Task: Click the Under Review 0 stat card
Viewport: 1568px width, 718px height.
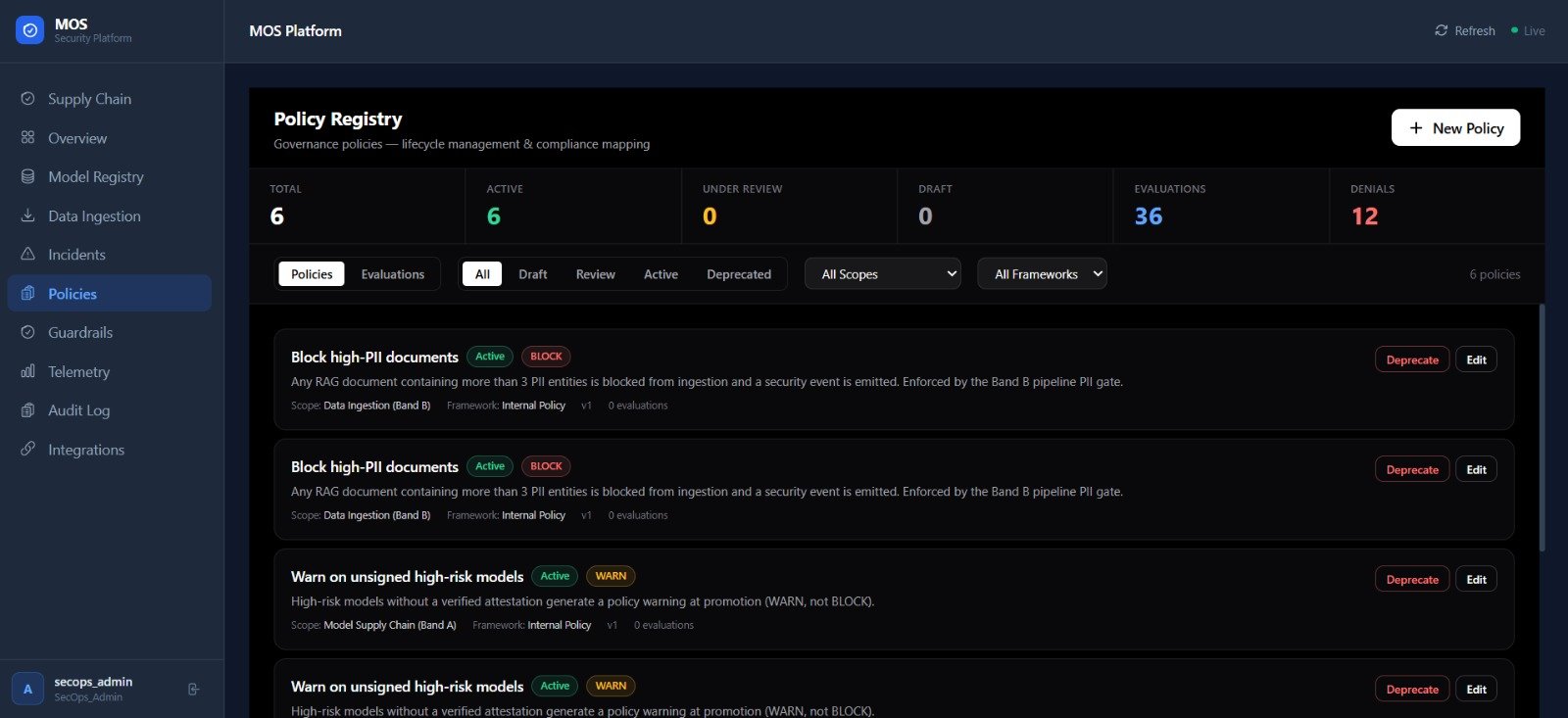Action: (x=789, y=206)
